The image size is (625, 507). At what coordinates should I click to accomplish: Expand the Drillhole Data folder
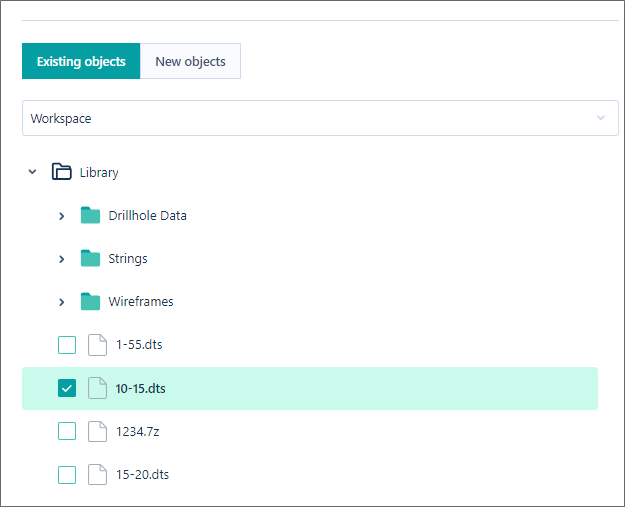(61, 216)
